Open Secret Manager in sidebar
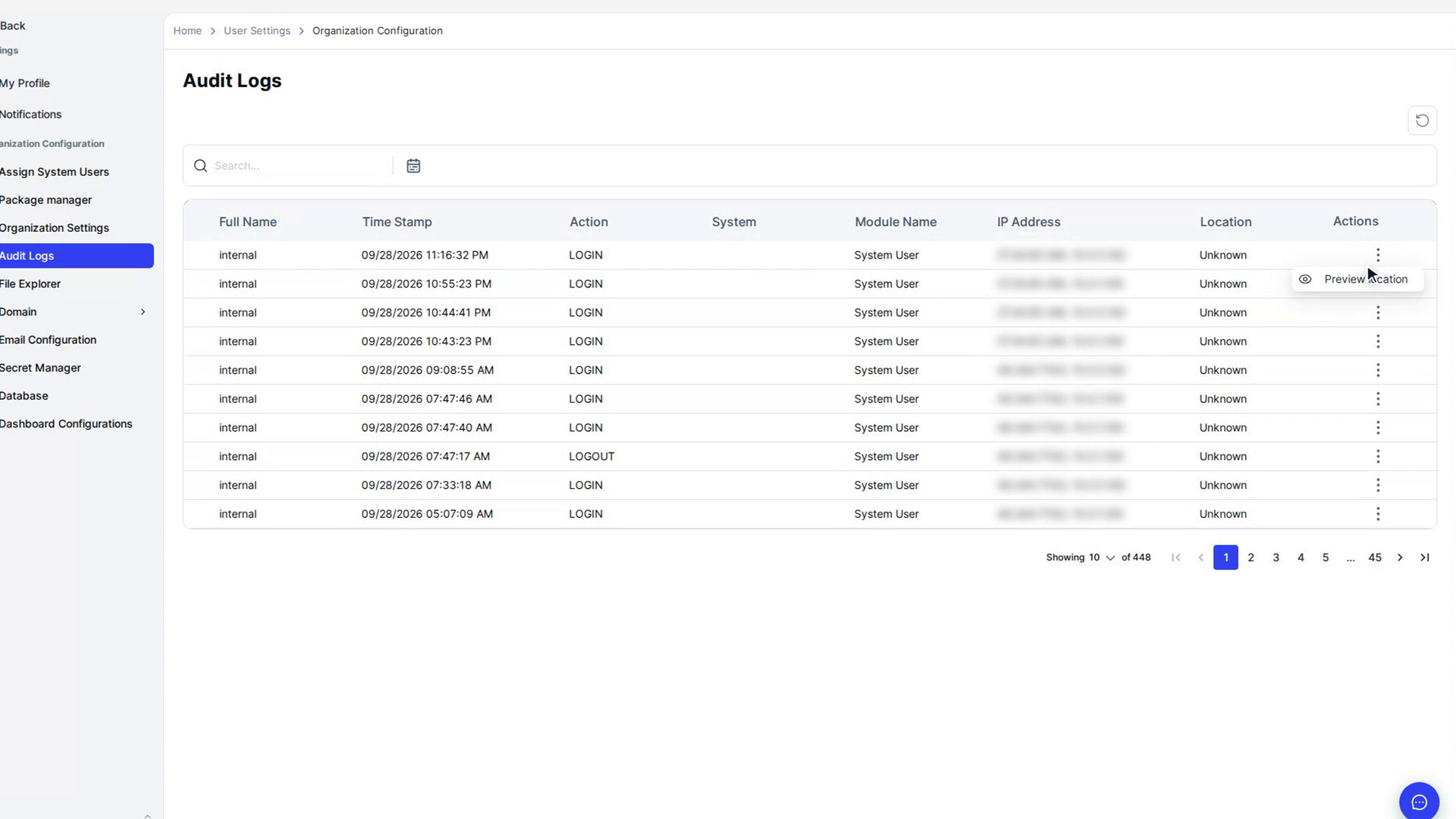 (40, 368)
